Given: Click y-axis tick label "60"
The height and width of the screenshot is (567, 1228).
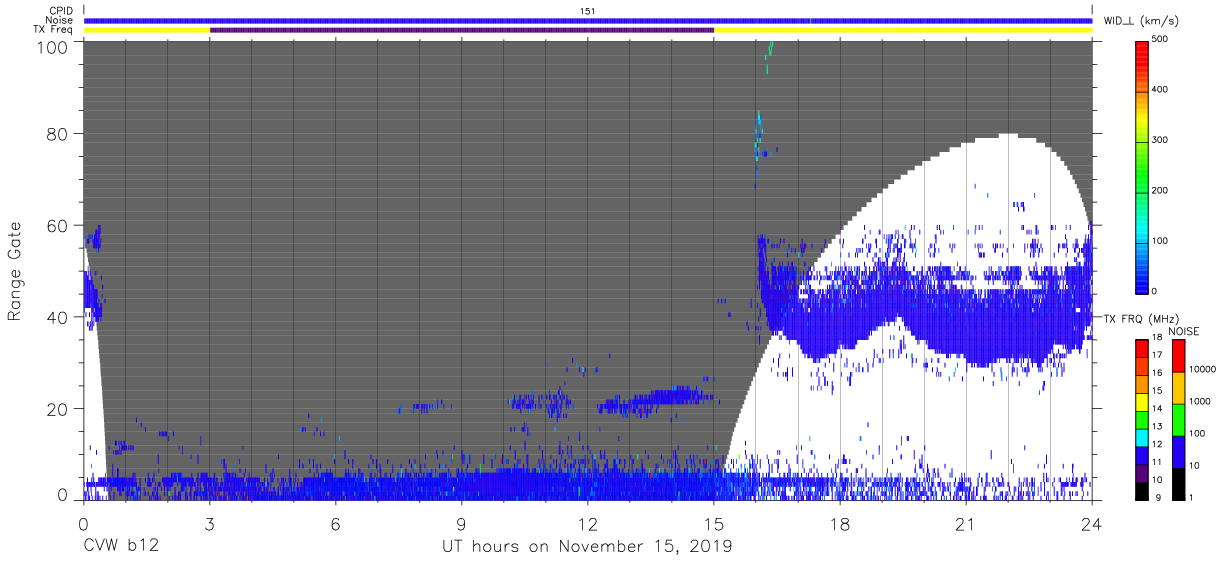Looking at the screenshot, I should (58, 226).
